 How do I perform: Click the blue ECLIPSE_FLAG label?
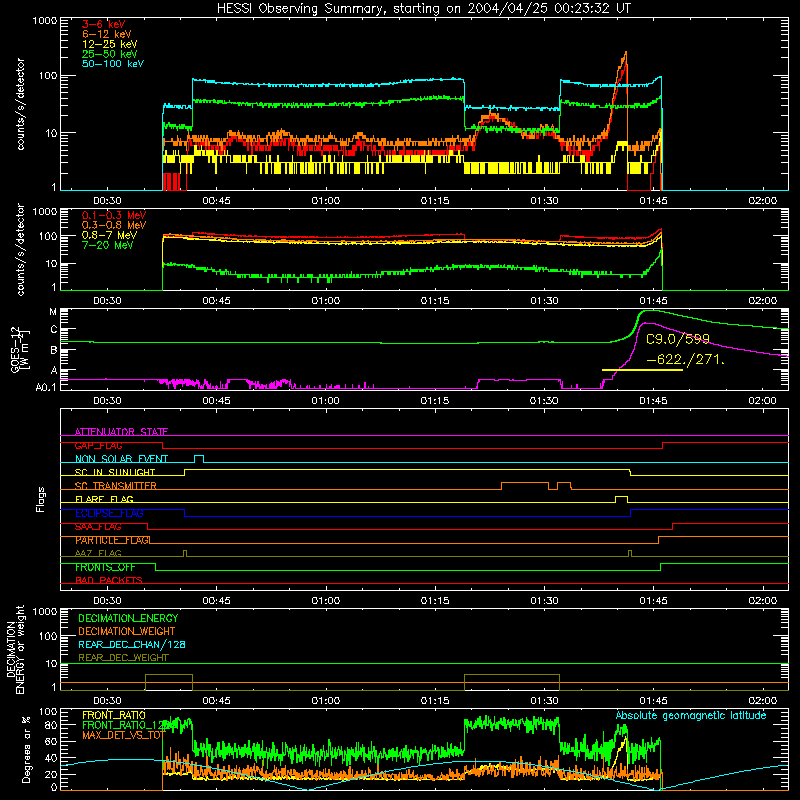point(109,513)
